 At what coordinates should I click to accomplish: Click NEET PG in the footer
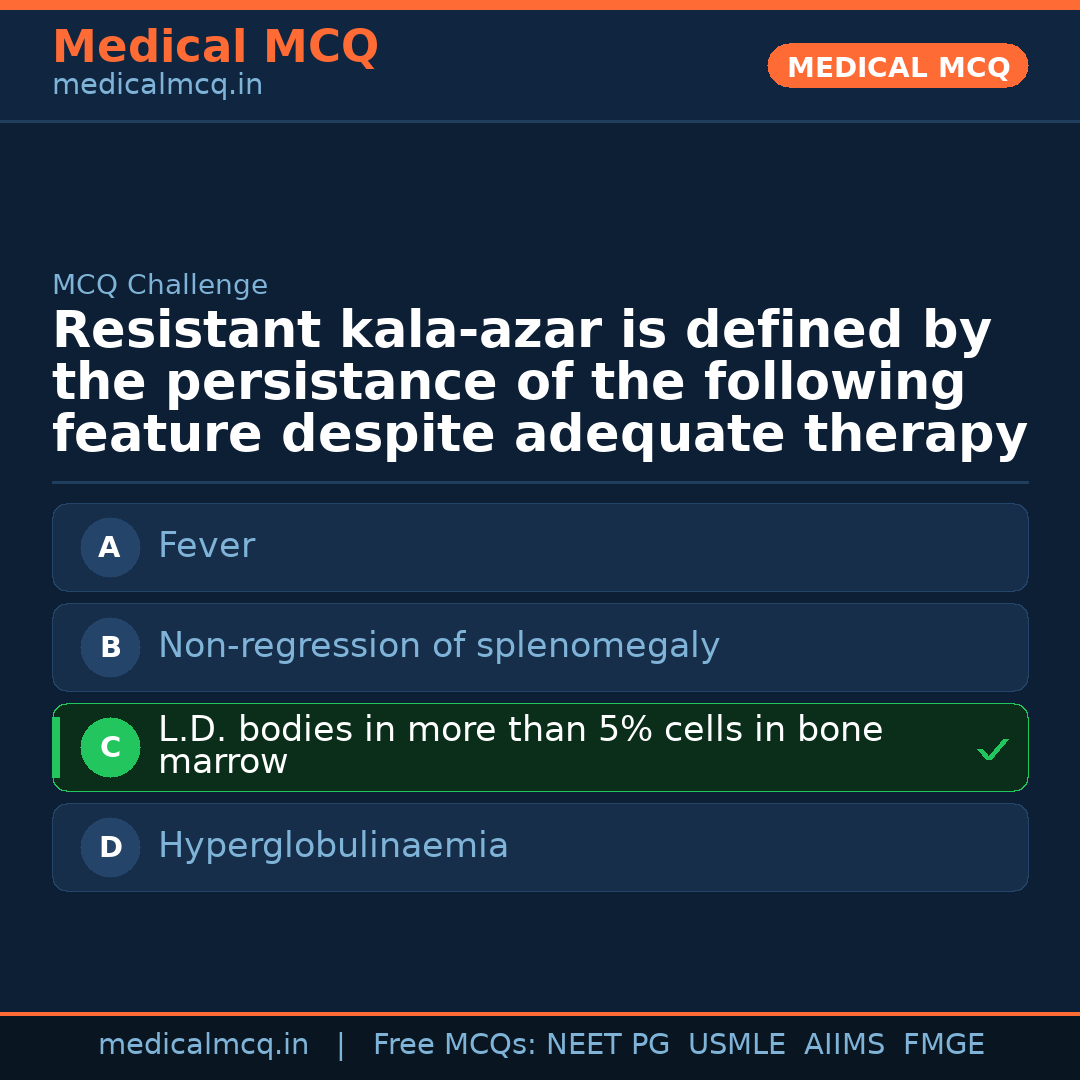tap(608, 1045)
